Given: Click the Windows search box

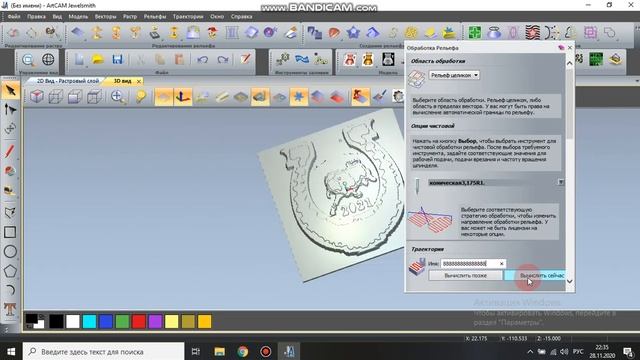Looking at the screenshot, I should [103, 351].
